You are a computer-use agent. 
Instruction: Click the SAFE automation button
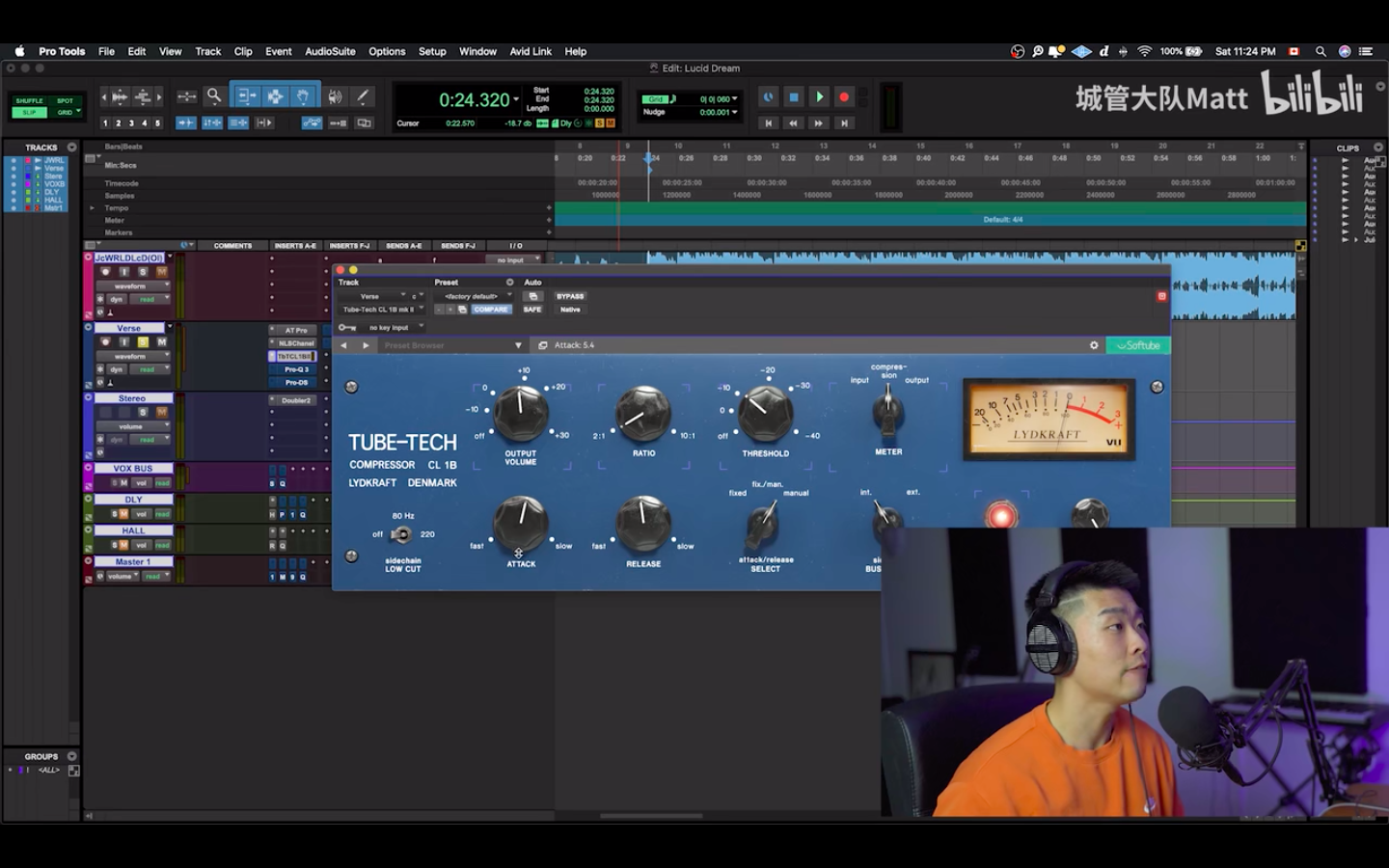click(x=532, y=310)
